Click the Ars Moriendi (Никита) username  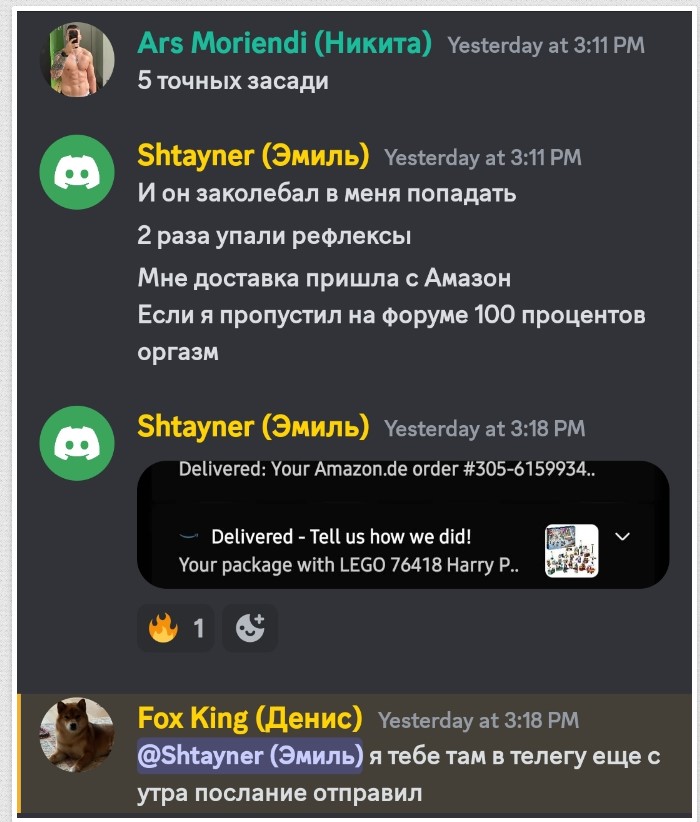pyautogui.click(x=285, y=43)
